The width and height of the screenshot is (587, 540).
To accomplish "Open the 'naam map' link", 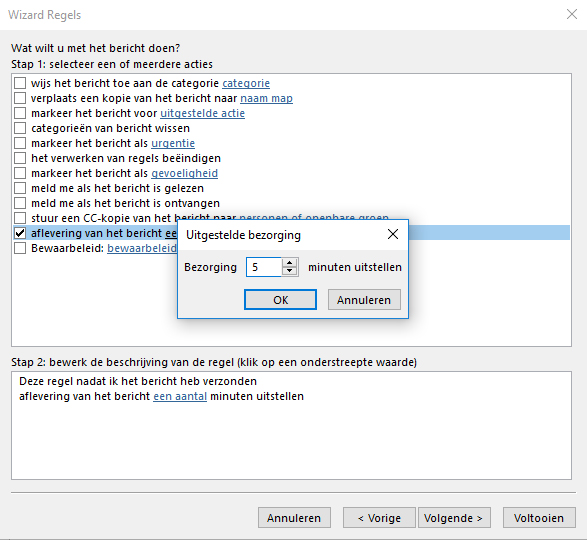I will (266, 98).
